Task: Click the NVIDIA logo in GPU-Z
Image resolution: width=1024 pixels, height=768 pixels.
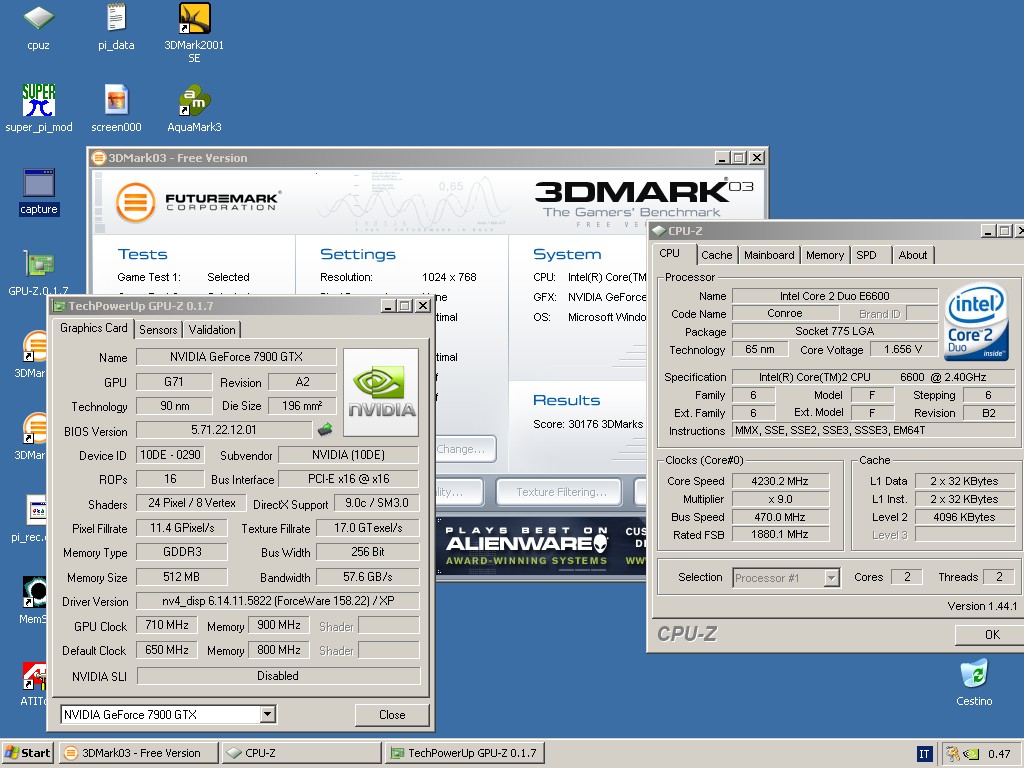Action: tap(381, 392)
